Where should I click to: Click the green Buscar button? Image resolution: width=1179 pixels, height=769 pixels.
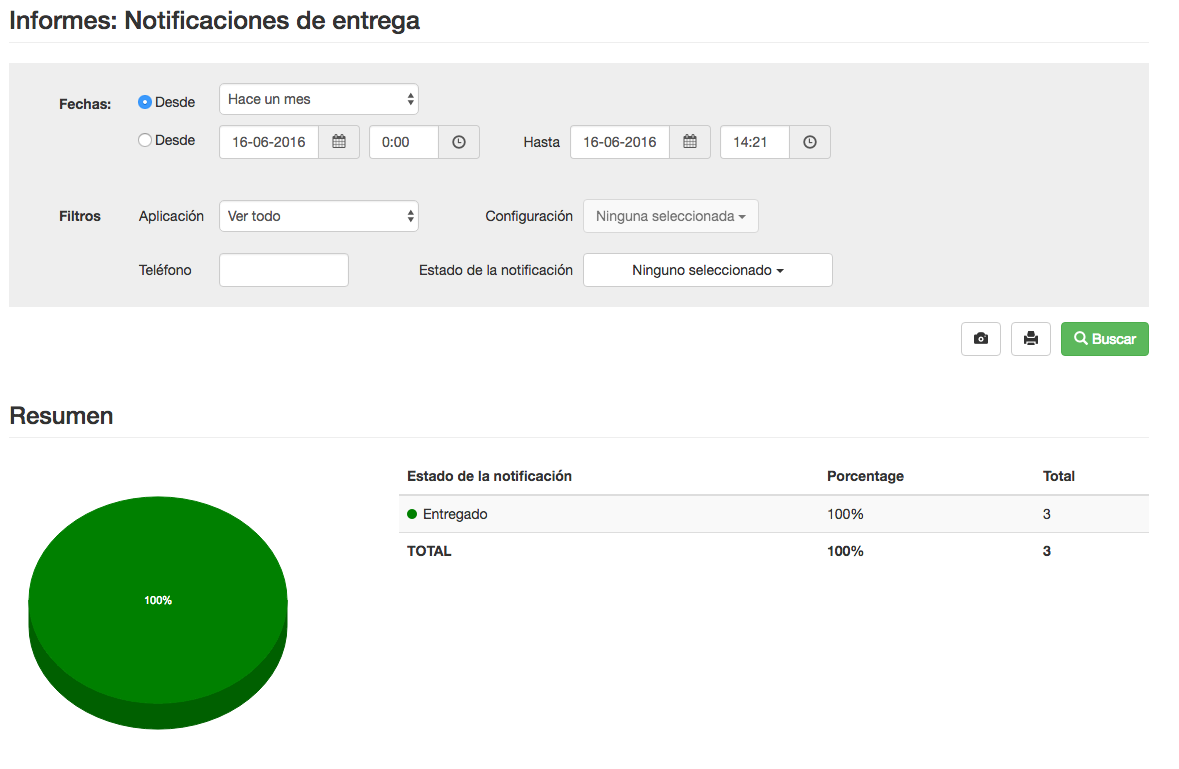(x=1105, y=339)
